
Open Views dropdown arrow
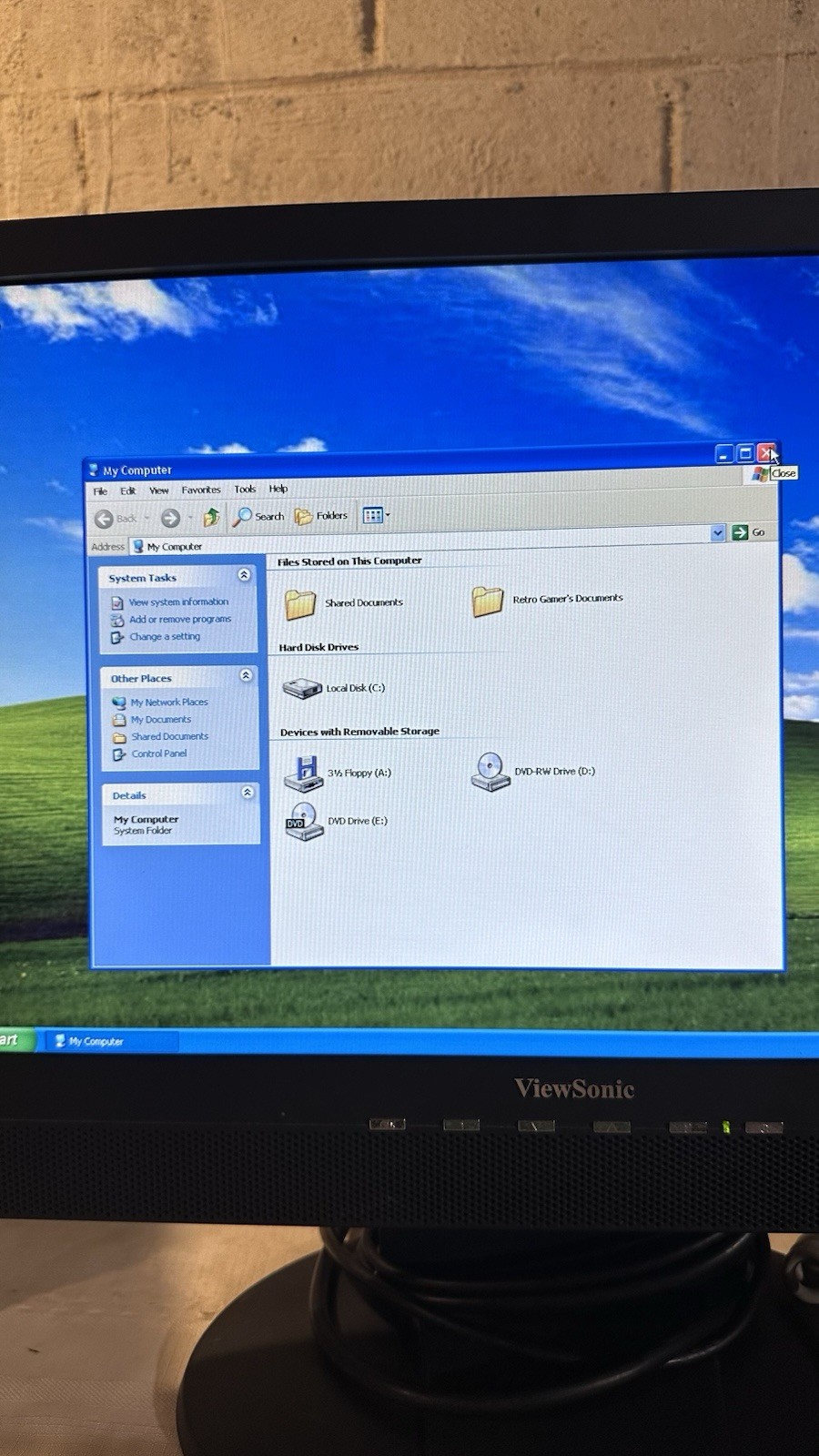point(389,515)
